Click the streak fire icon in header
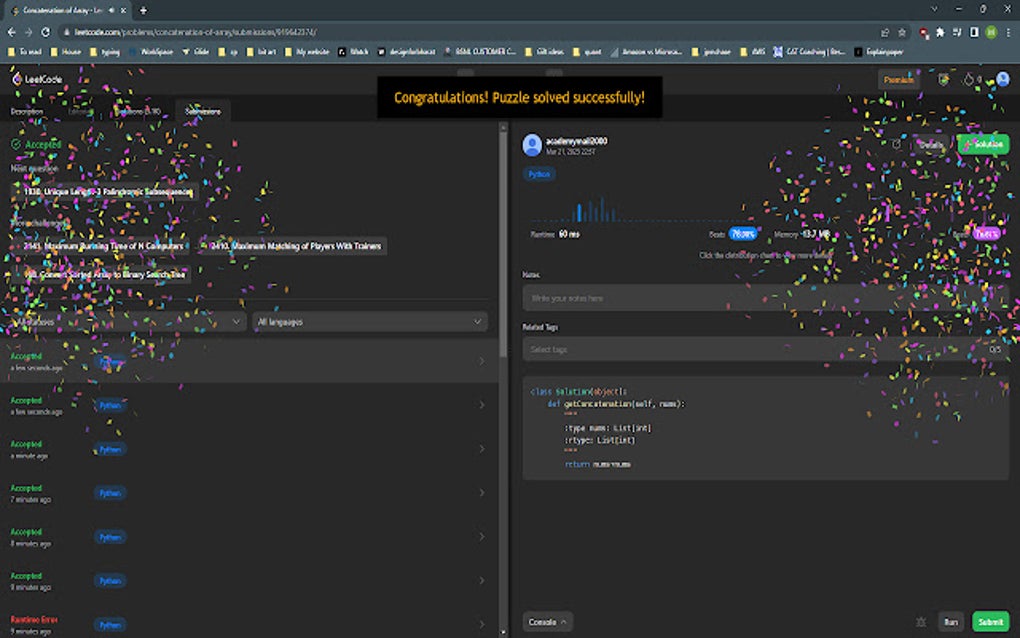Screen dimensions: 1020x638 968,79
